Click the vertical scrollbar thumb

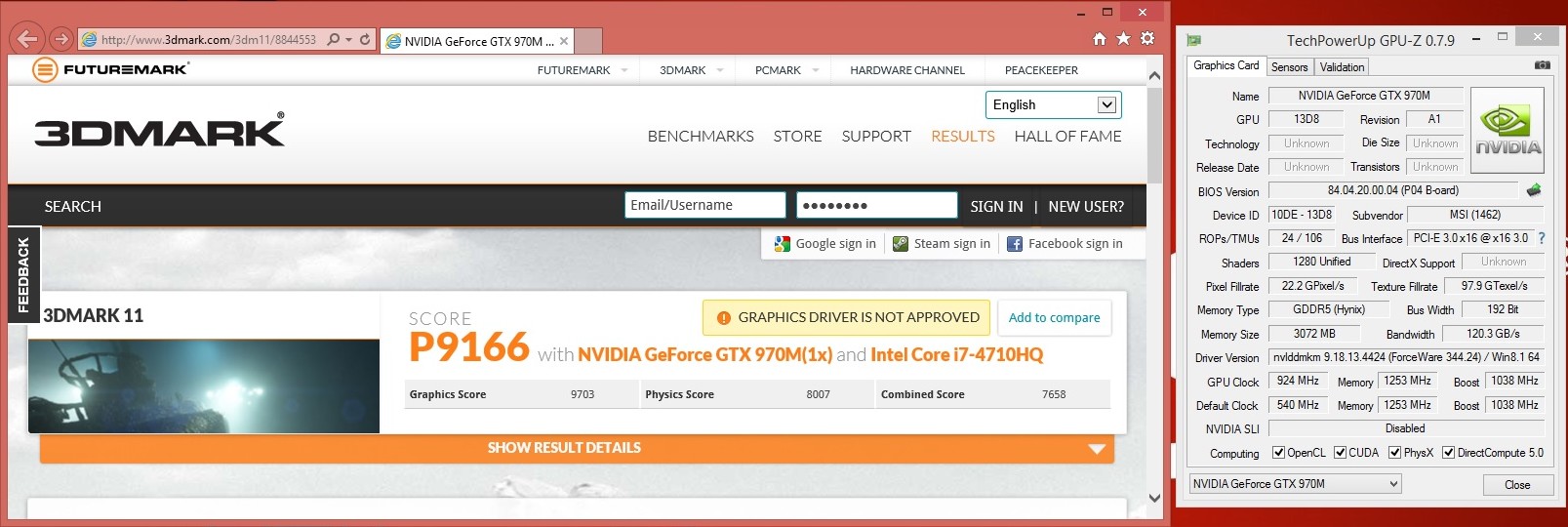pyautogui.click(x=1154, y=135)
